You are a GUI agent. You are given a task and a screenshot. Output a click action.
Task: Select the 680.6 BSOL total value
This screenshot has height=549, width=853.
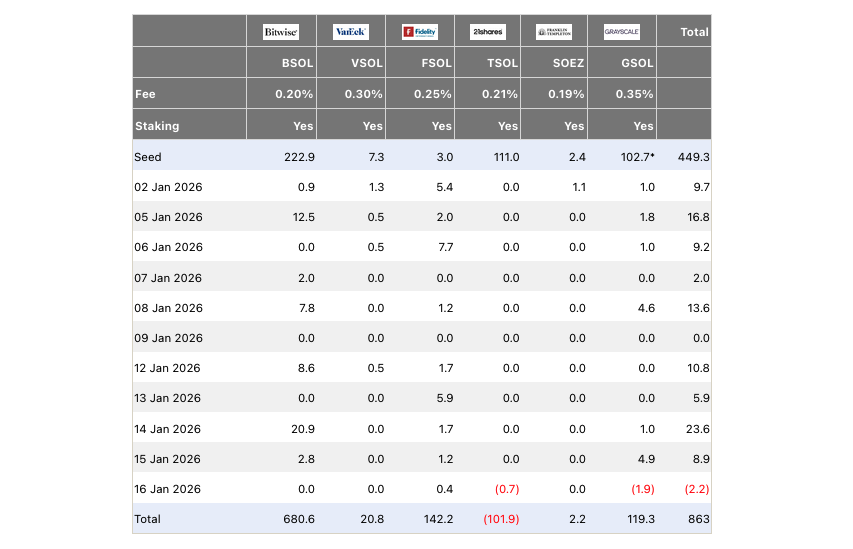click(x=297, y=519)
